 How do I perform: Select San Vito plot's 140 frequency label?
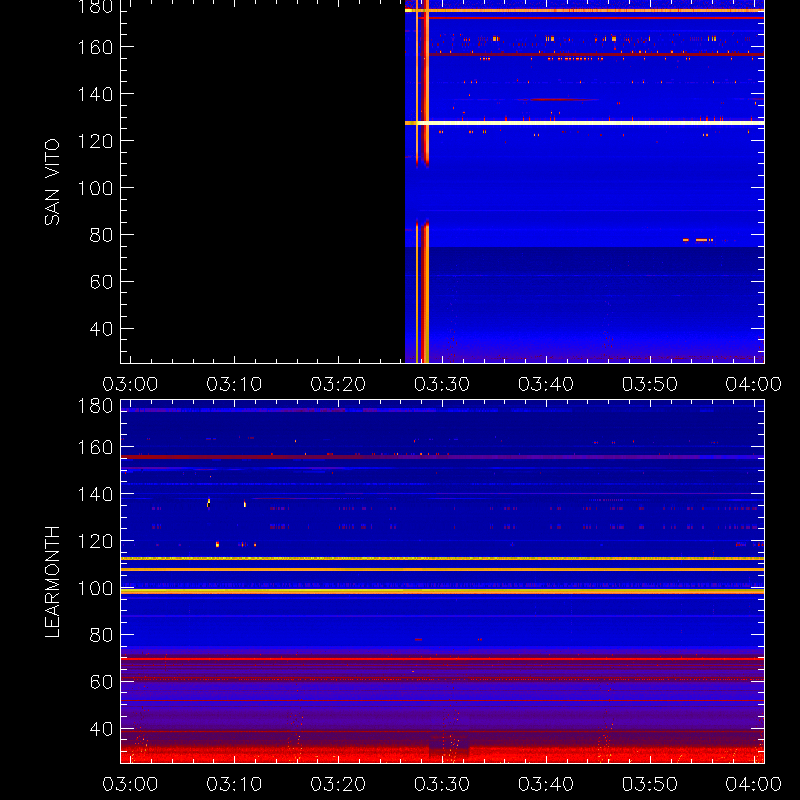coord(95,94)
